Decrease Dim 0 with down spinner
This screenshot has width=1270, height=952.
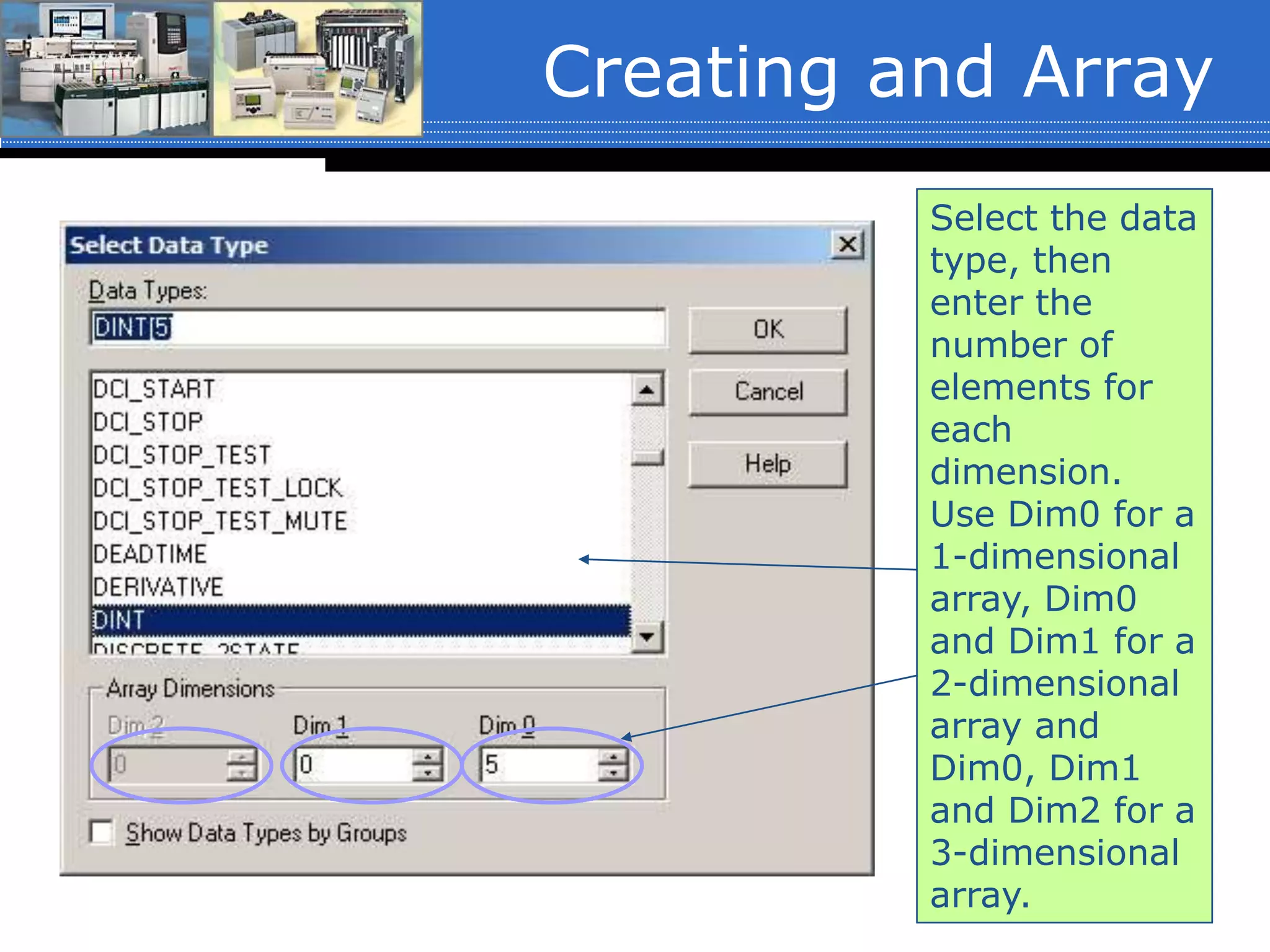click(613, 773)
